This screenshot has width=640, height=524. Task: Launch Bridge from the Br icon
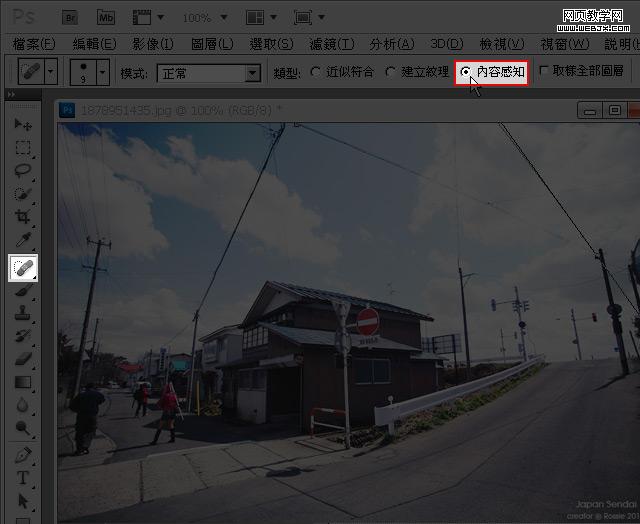70,17
